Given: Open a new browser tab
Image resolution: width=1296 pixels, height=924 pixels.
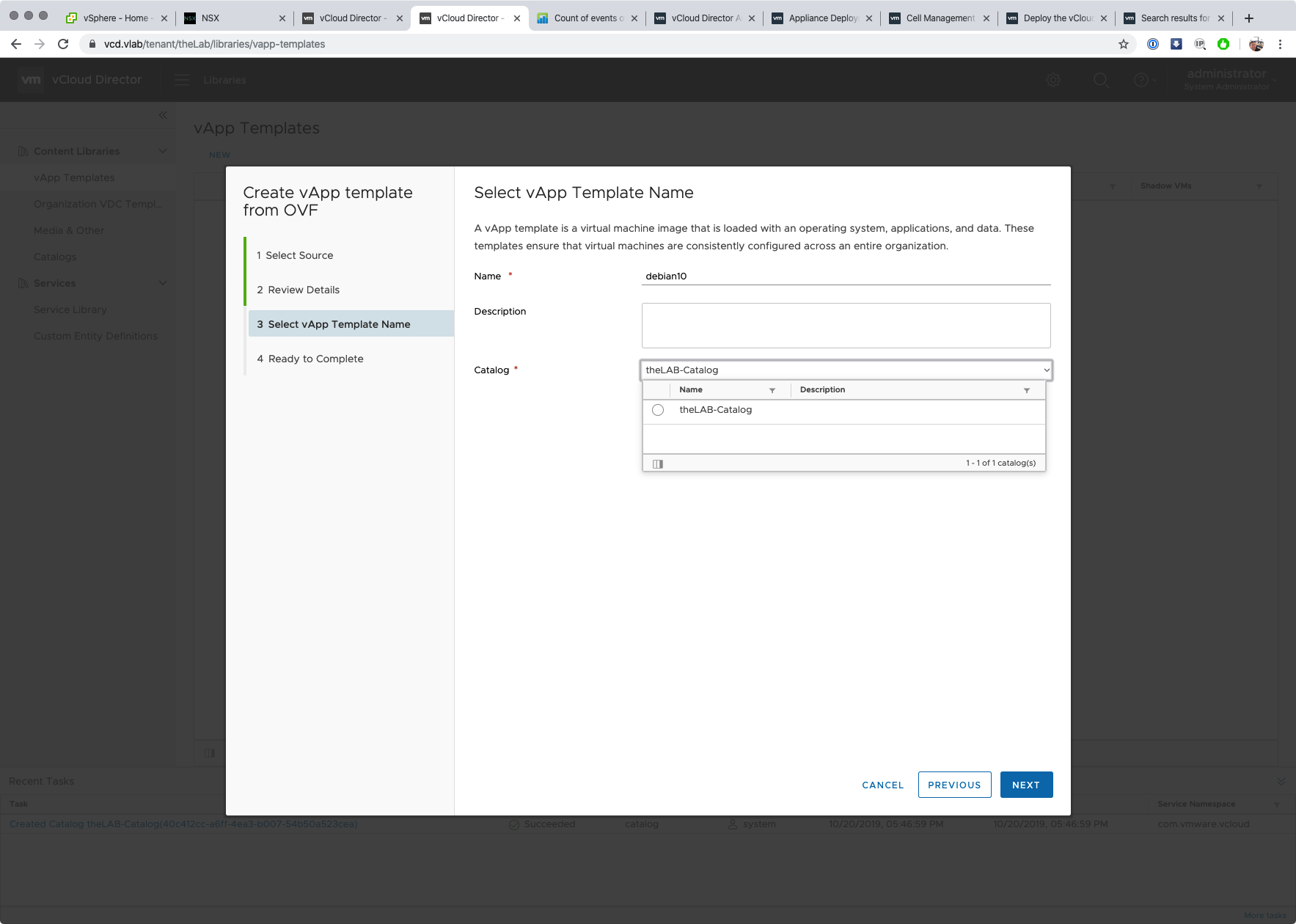Looking at the screenshot, I should point(1249,18).
